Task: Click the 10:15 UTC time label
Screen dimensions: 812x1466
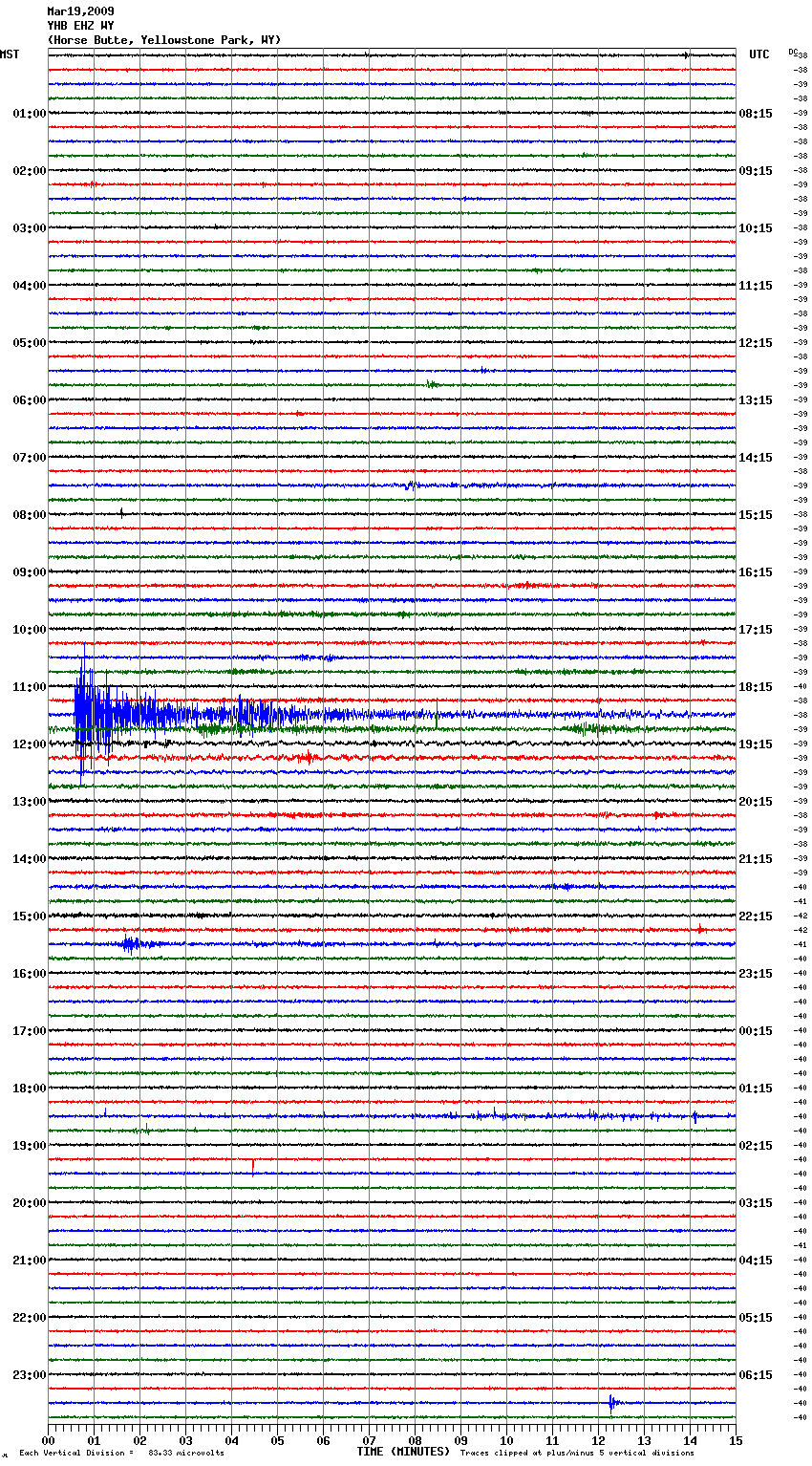Action: [x=756, y=228]
